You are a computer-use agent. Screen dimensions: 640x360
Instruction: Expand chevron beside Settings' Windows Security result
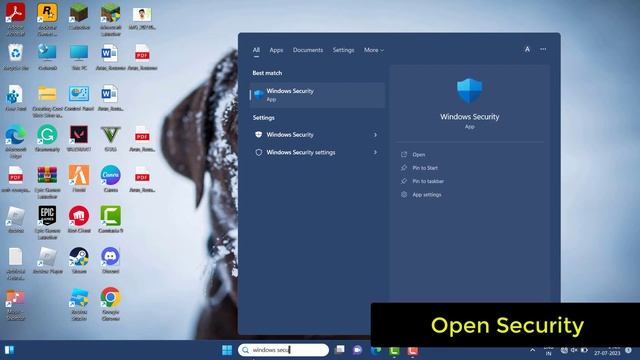click(375, 135)
